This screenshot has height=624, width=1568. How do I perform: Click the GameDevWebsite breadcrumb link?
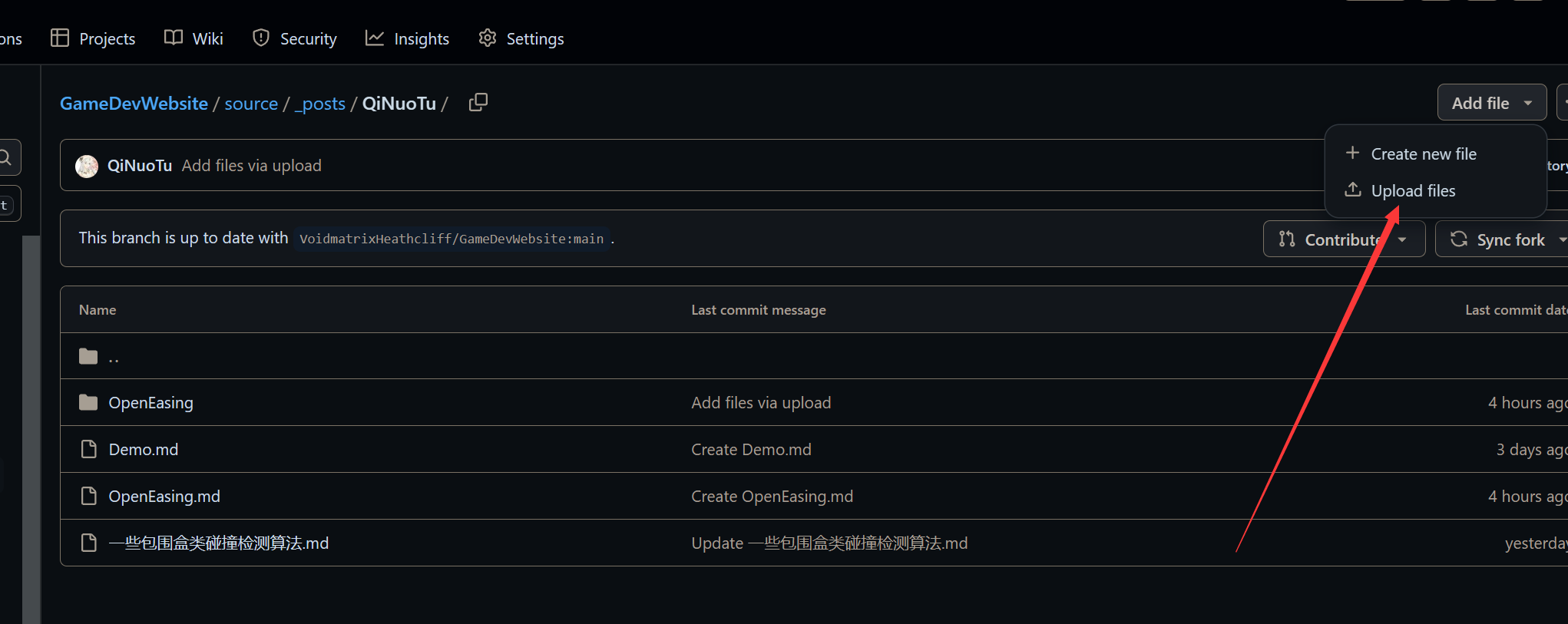tap(134, 104)
